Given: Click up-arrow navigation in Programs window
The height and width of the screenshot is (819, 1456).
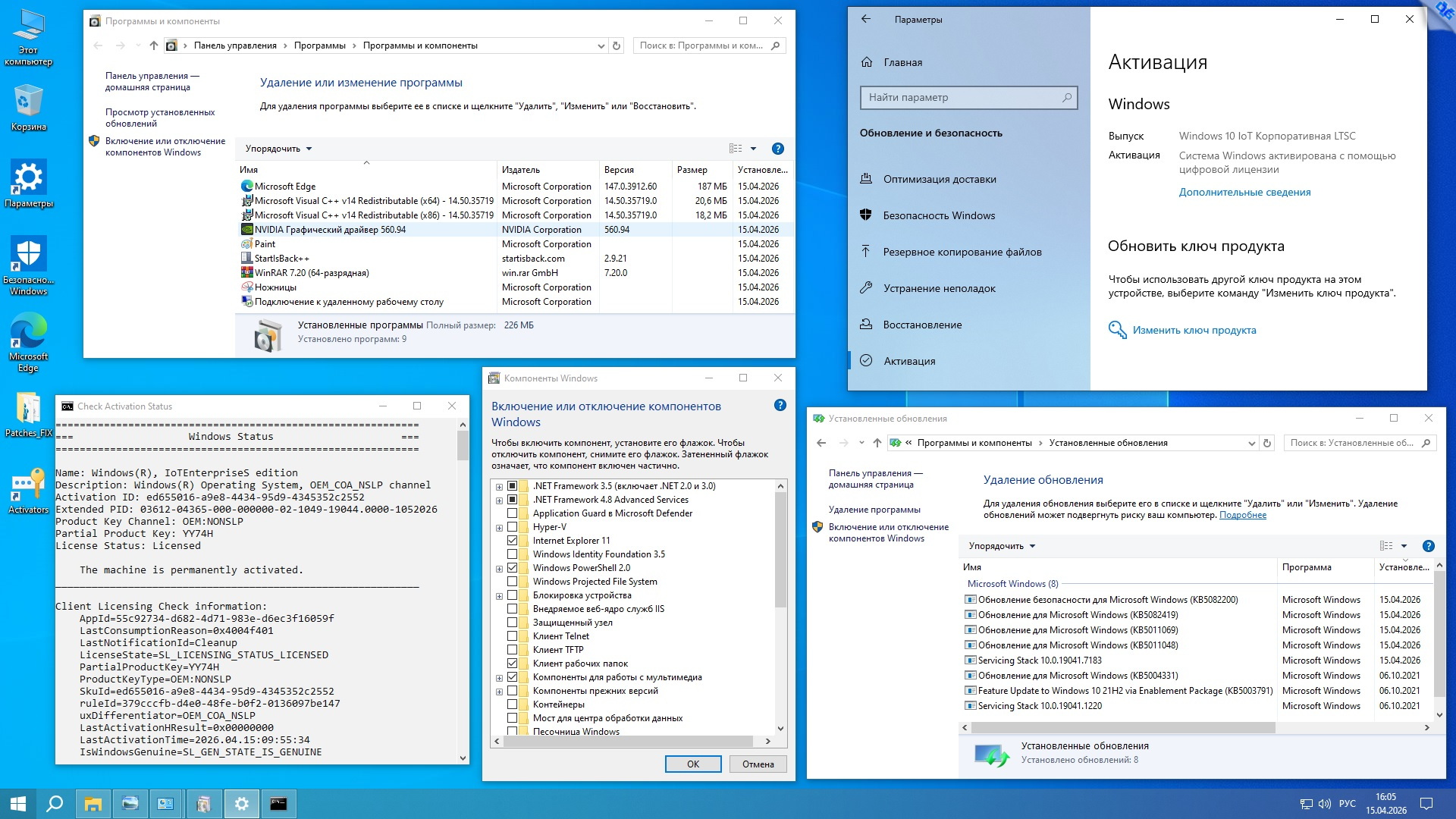Looking at the screenshot, I should (154, 45).
